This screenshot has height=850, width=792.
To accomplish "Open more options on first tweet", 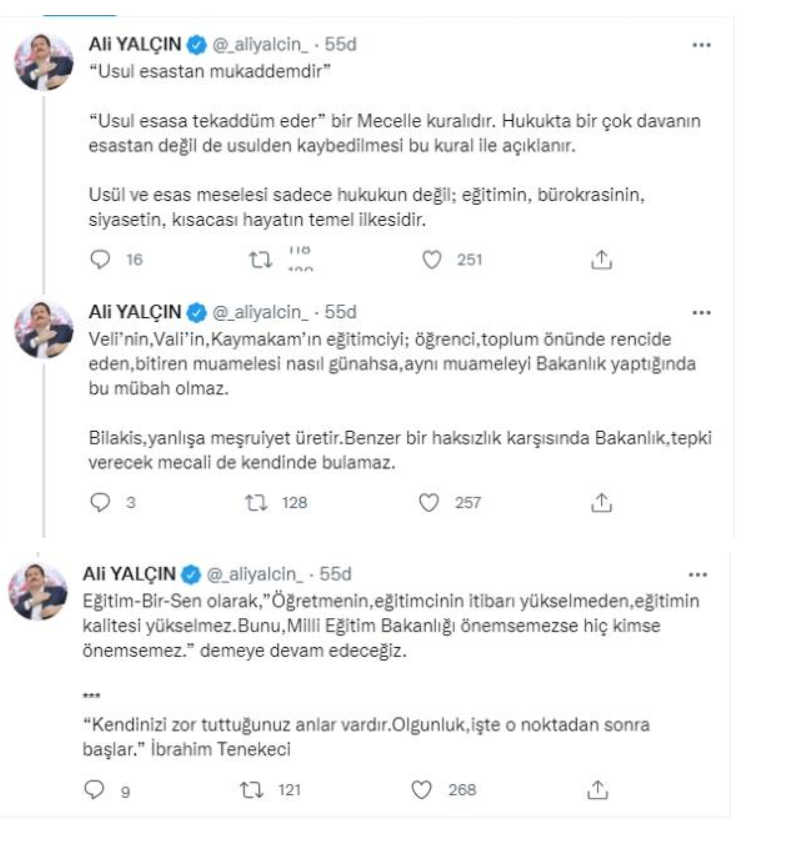I will tap(702, 46).
